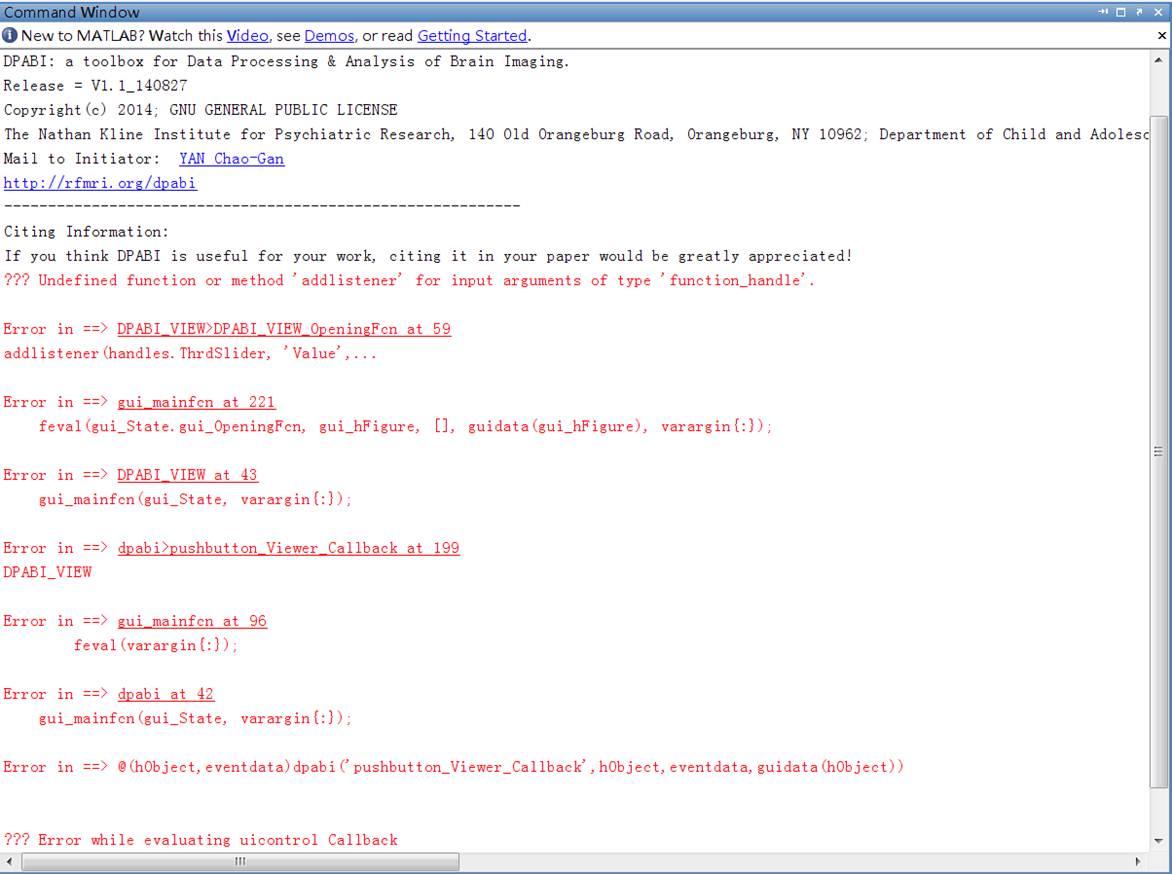
Task: Click the horizontal scrollbar right arrow
Action: click(1138, 861)
